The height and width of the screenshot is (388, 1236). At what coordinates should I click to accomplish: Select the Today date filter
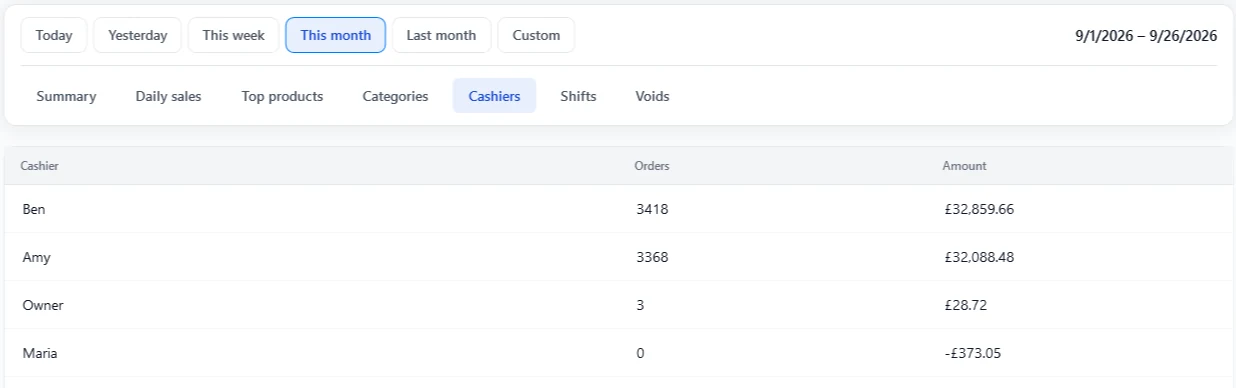tap(54, 35)
